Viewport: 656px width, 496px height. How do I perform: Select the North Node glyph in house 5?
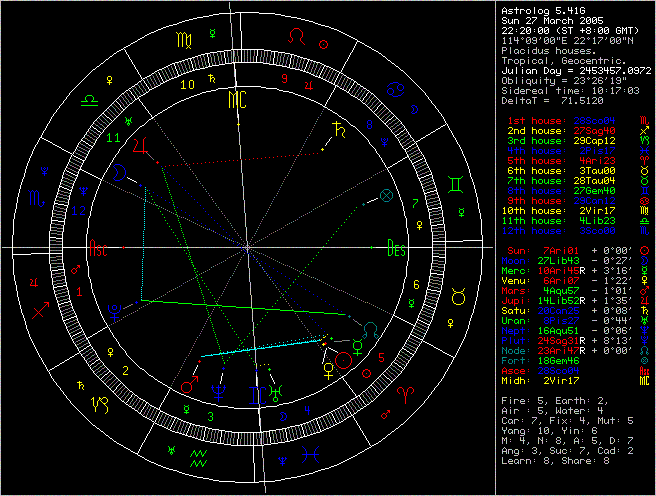(x=370, y=329)
